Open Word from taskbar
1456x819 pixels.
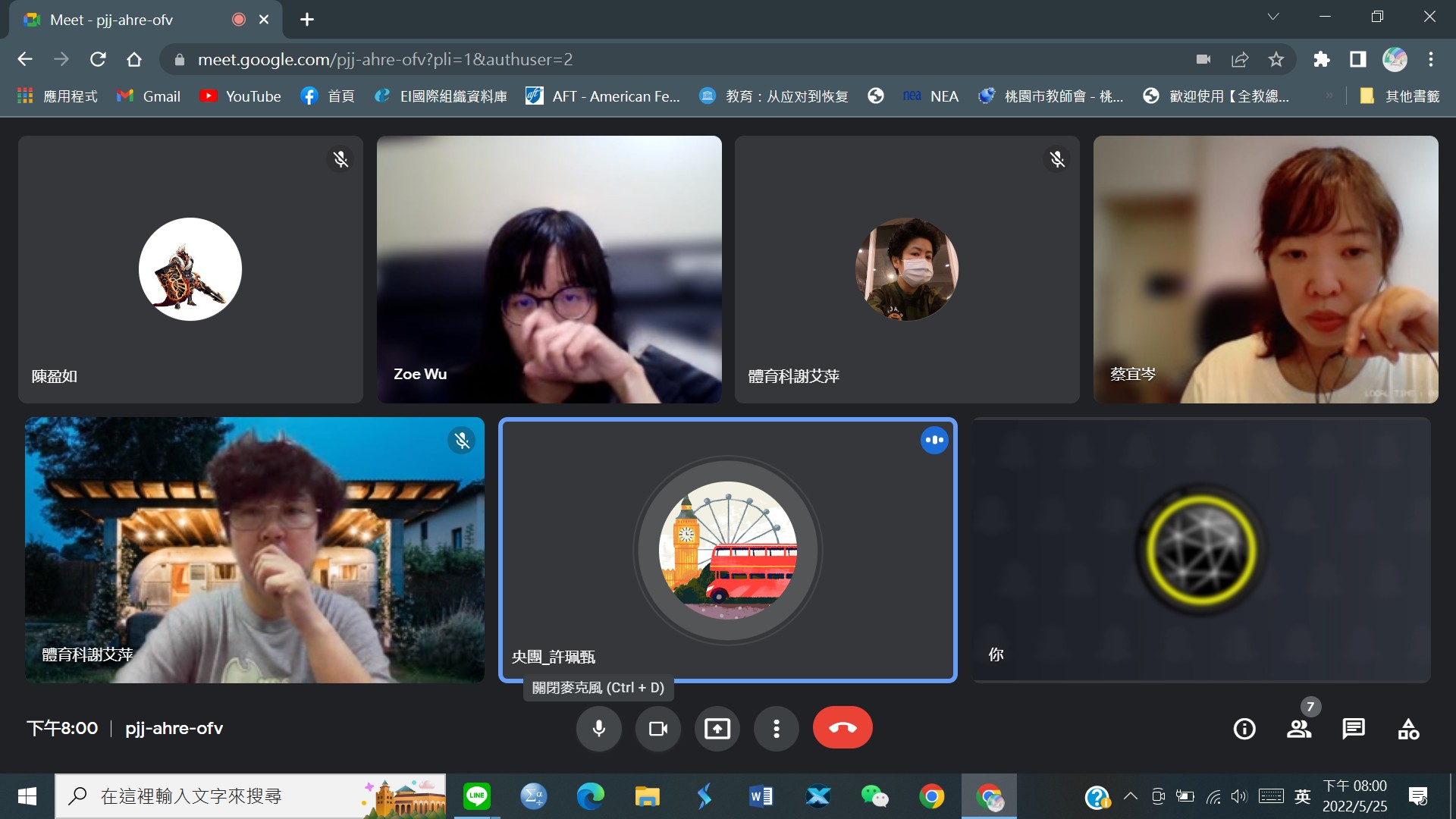pos(761,796)
